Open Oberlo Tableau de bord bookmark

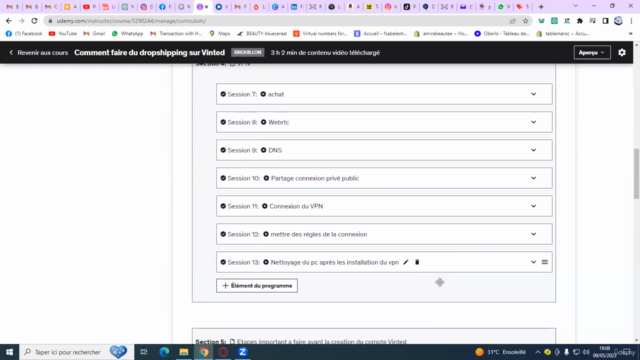(502, 33)
